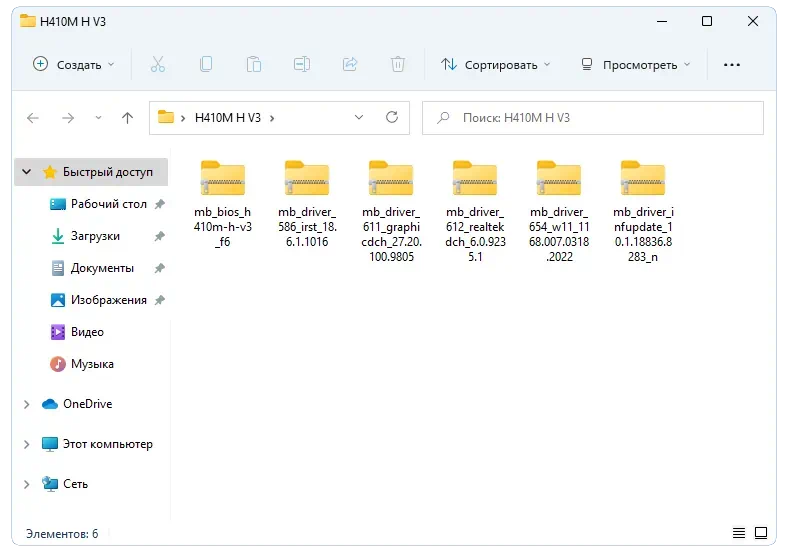Select the mb_driver_586_irst archive
787x557 pixels.
coord(307,205)
